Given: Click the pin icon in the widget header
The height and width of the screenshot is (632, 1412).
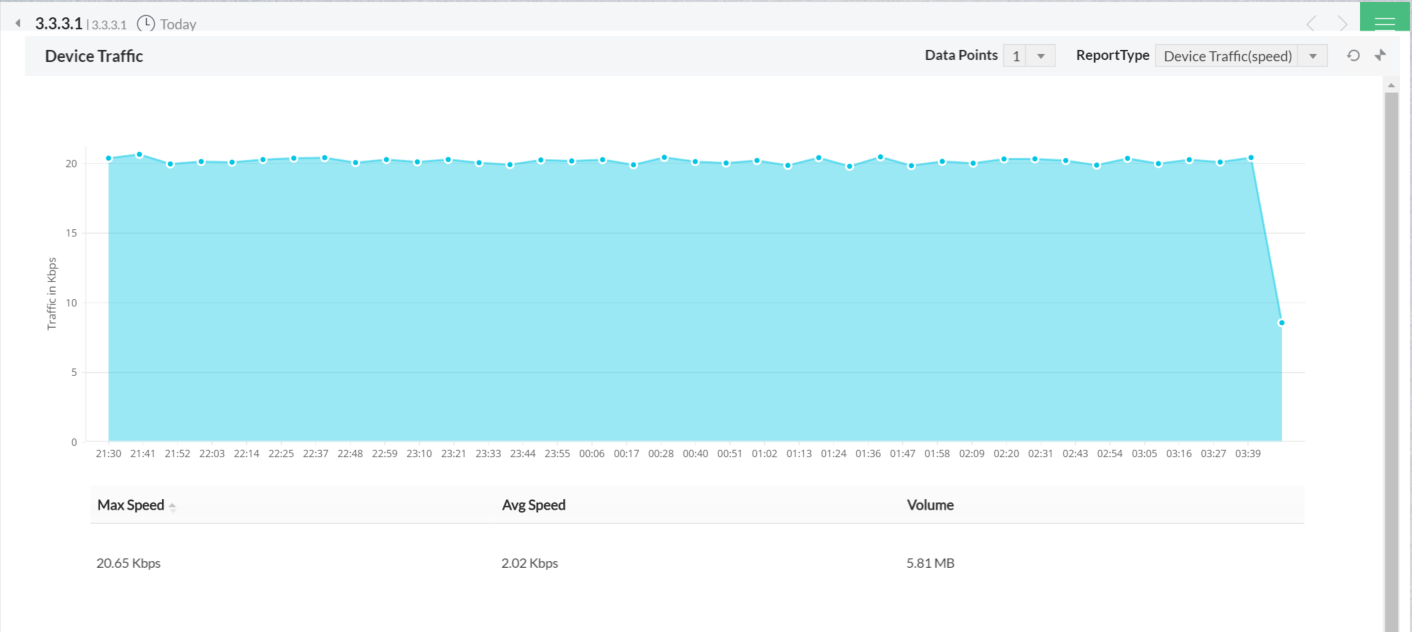Looking at the screenshot, I should 1381,56.
